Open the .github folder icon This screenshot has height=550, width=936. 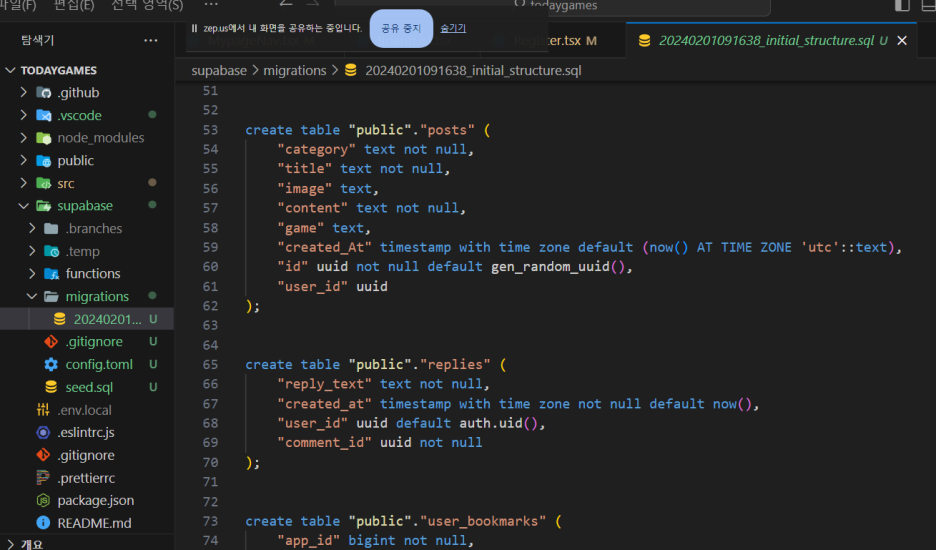coord(44,93)
